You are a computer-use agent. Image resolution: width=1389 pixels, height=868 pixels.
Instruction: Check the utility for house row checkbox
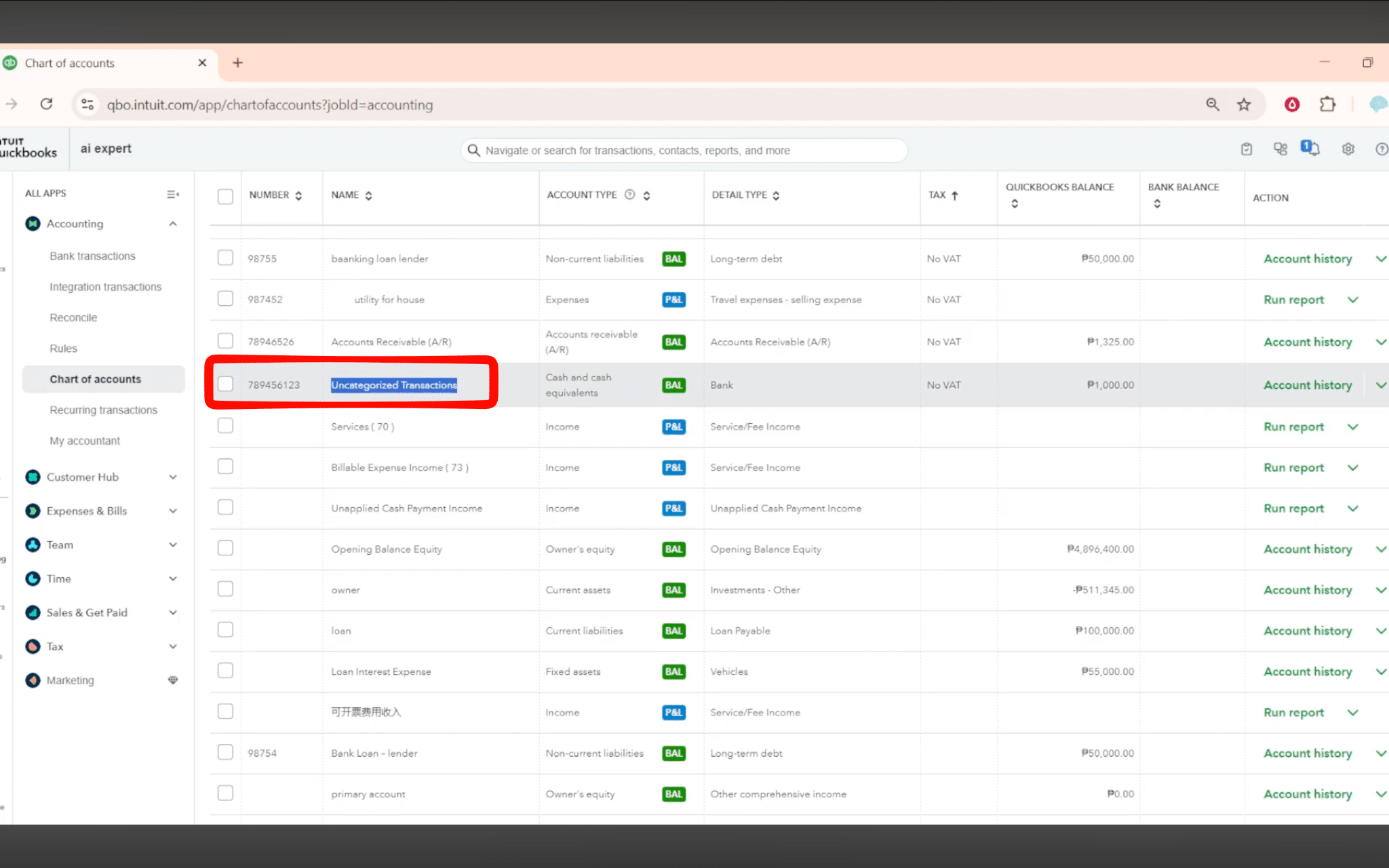[x=225, y=298]
